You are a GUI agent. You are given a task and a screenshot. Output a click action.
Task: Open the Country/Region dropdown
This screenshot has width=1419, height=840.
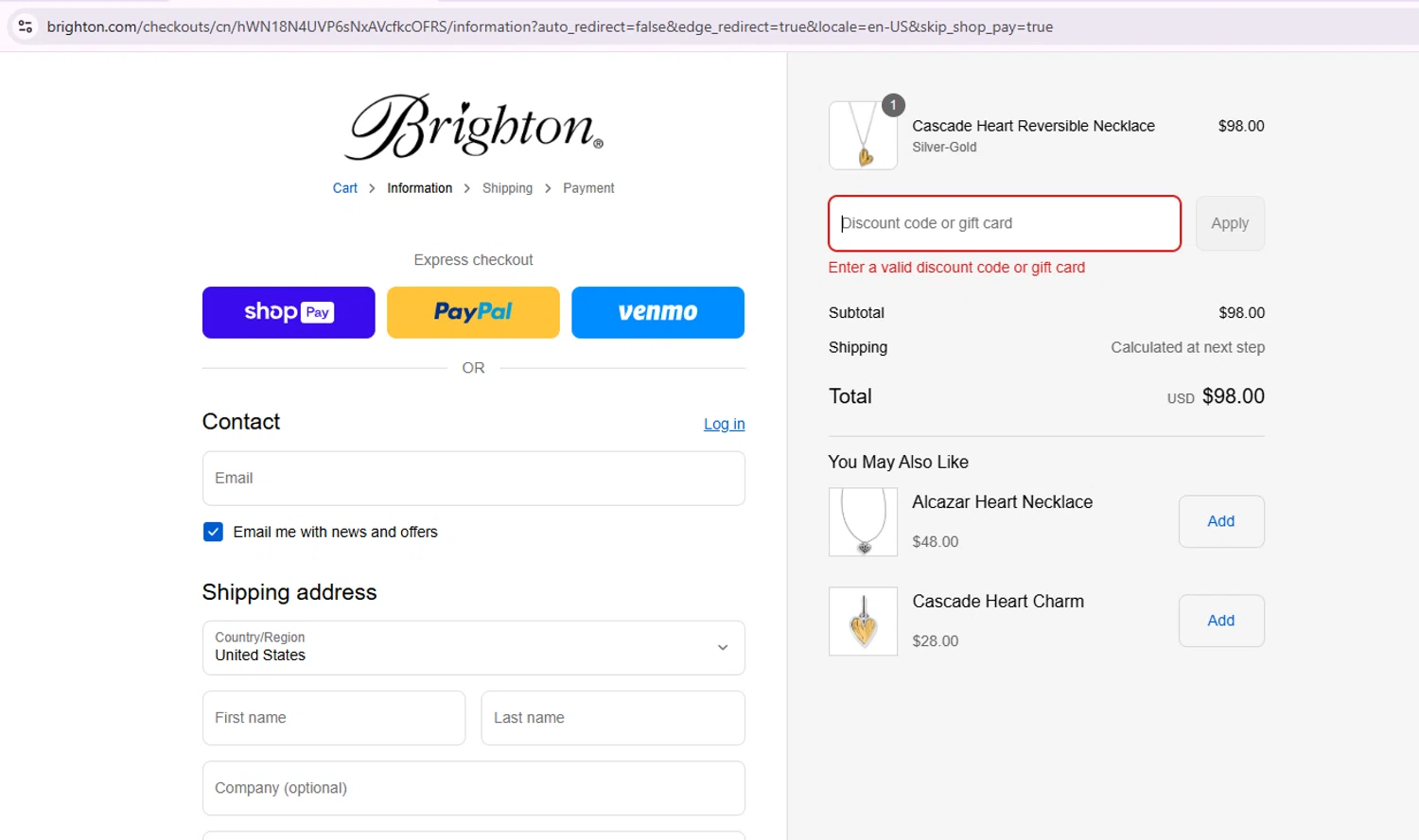coord(474,648)
